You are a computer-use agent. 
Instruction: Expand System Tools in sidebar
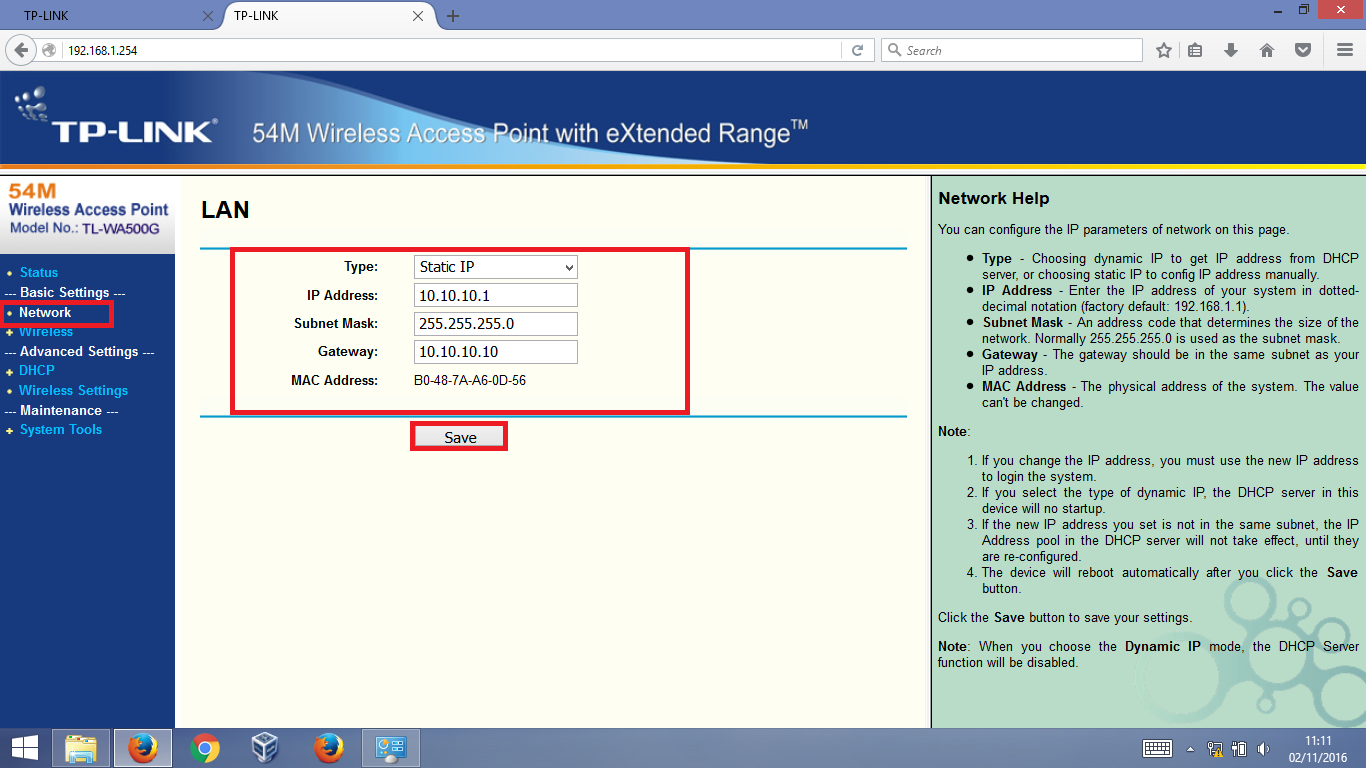pyautogui.click(x=61, y=429)
